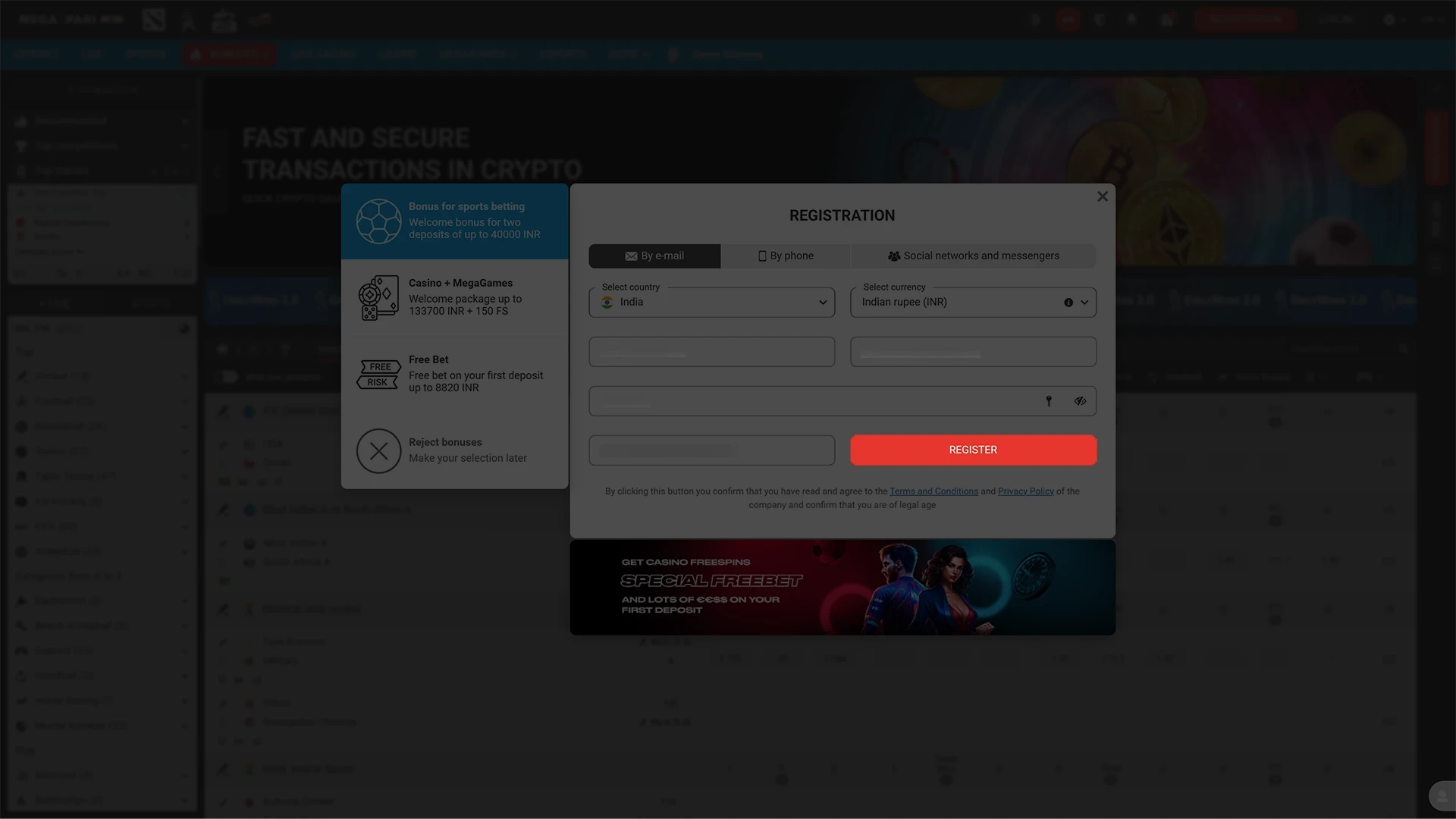The image size is (1456, 819).
Task: Toggle the password visibility eye icon
Action: pyautogui.click(x=1080, y=400)
